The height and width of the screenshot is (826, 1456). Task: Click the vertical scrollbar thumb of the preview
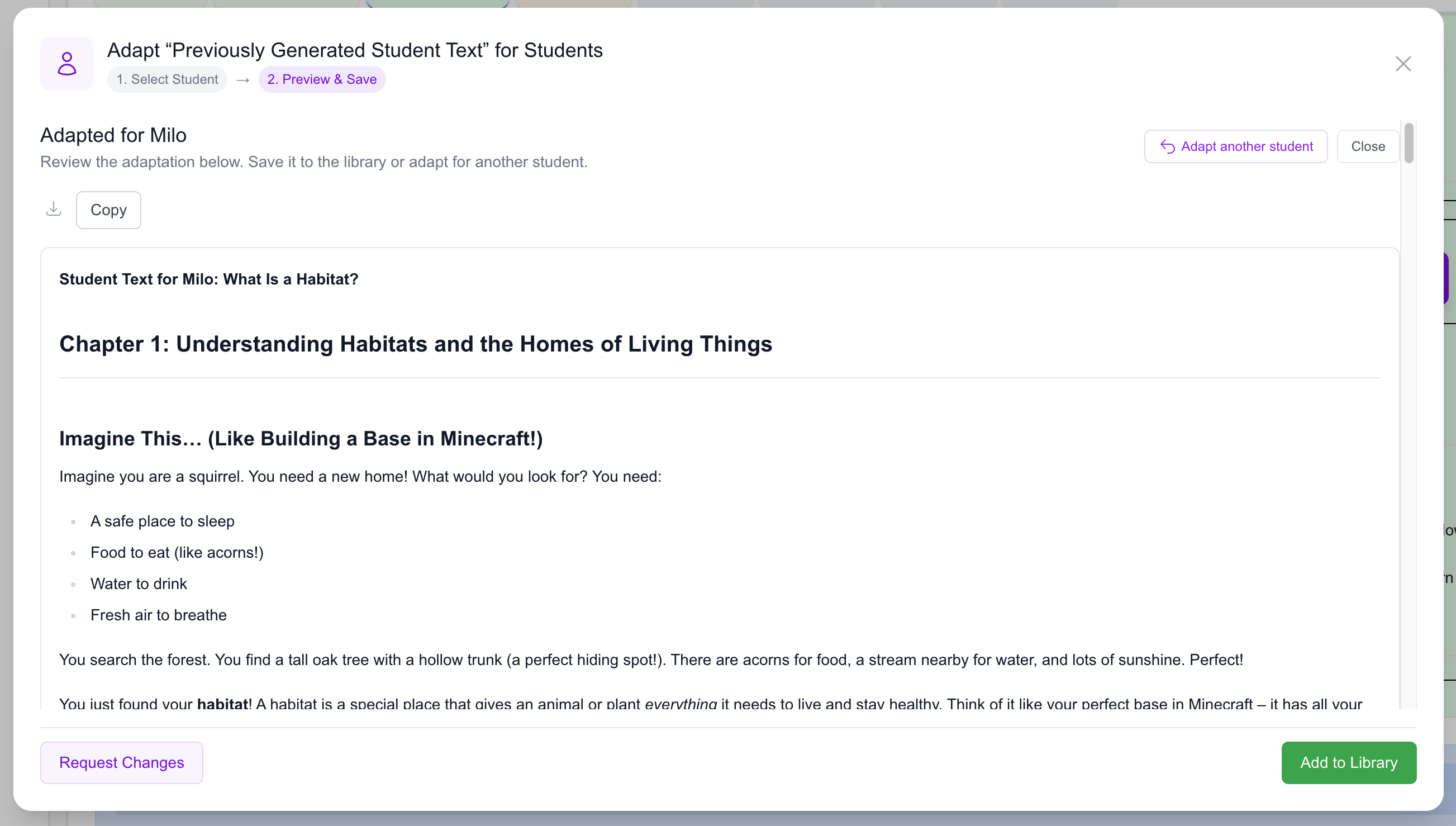tap(1409, 143)
